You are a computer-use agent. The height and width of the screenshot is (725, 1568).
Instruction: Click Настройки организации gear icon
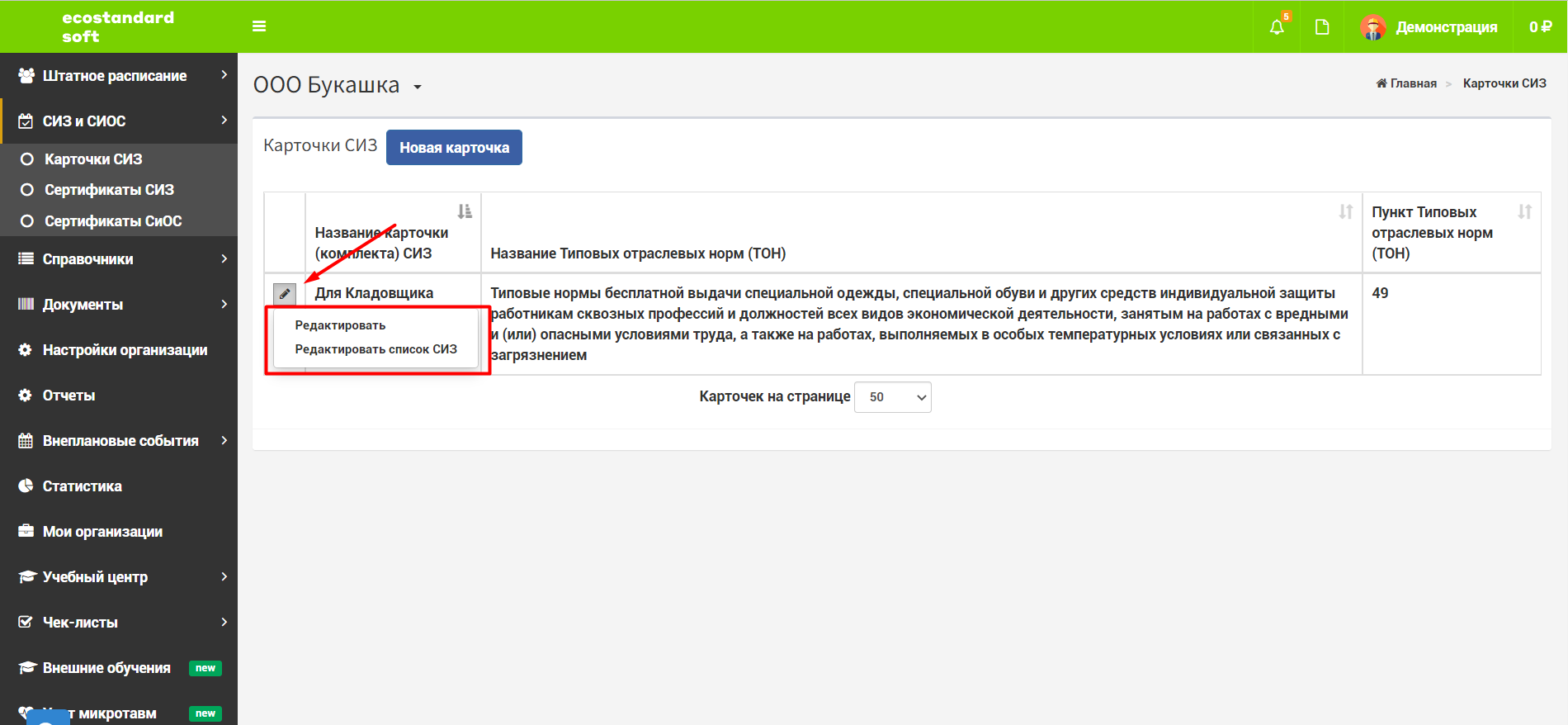click(x=26, y=349)
